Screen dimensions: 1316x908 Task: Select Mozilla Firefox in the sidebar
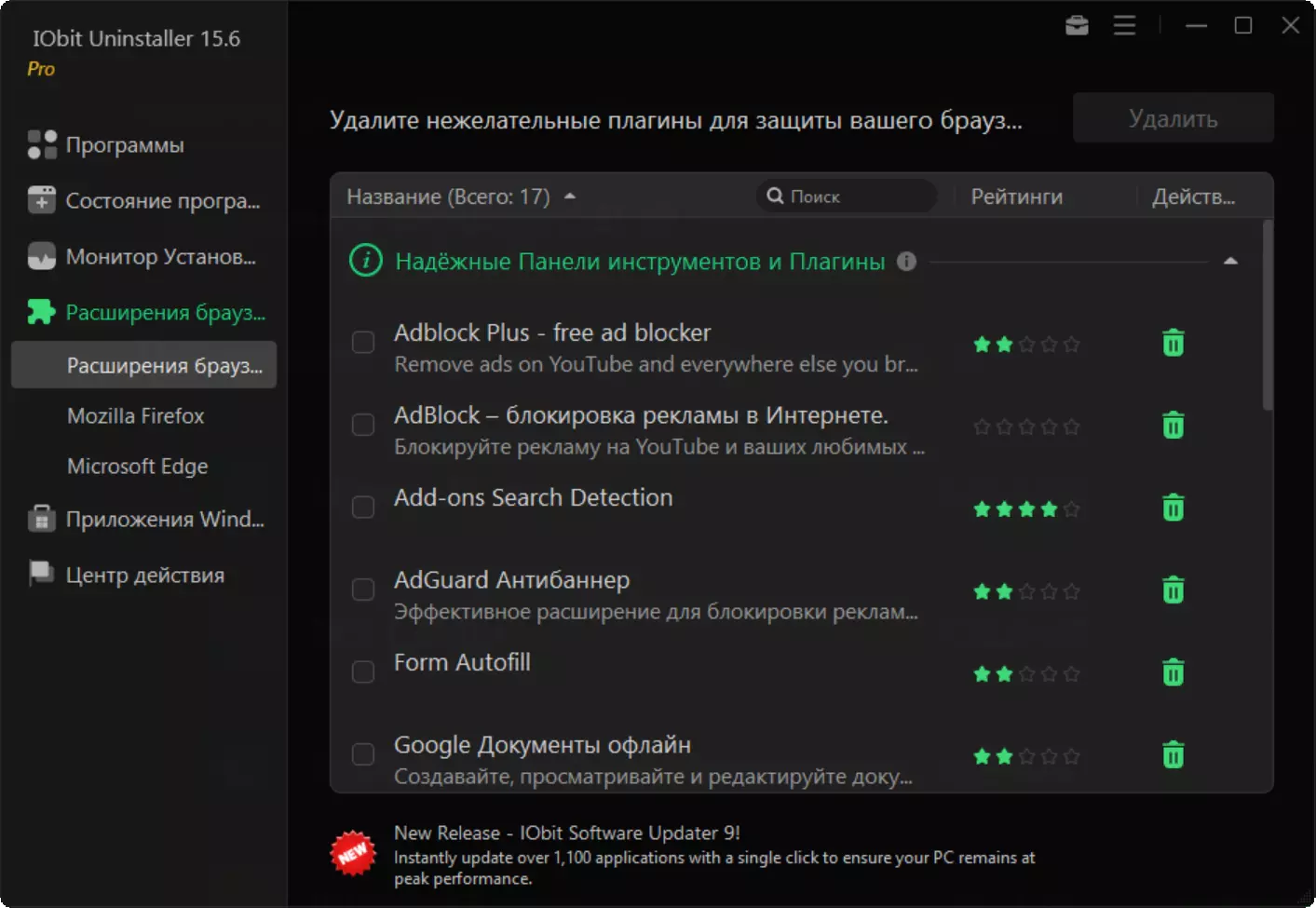(x=136, y=416)
